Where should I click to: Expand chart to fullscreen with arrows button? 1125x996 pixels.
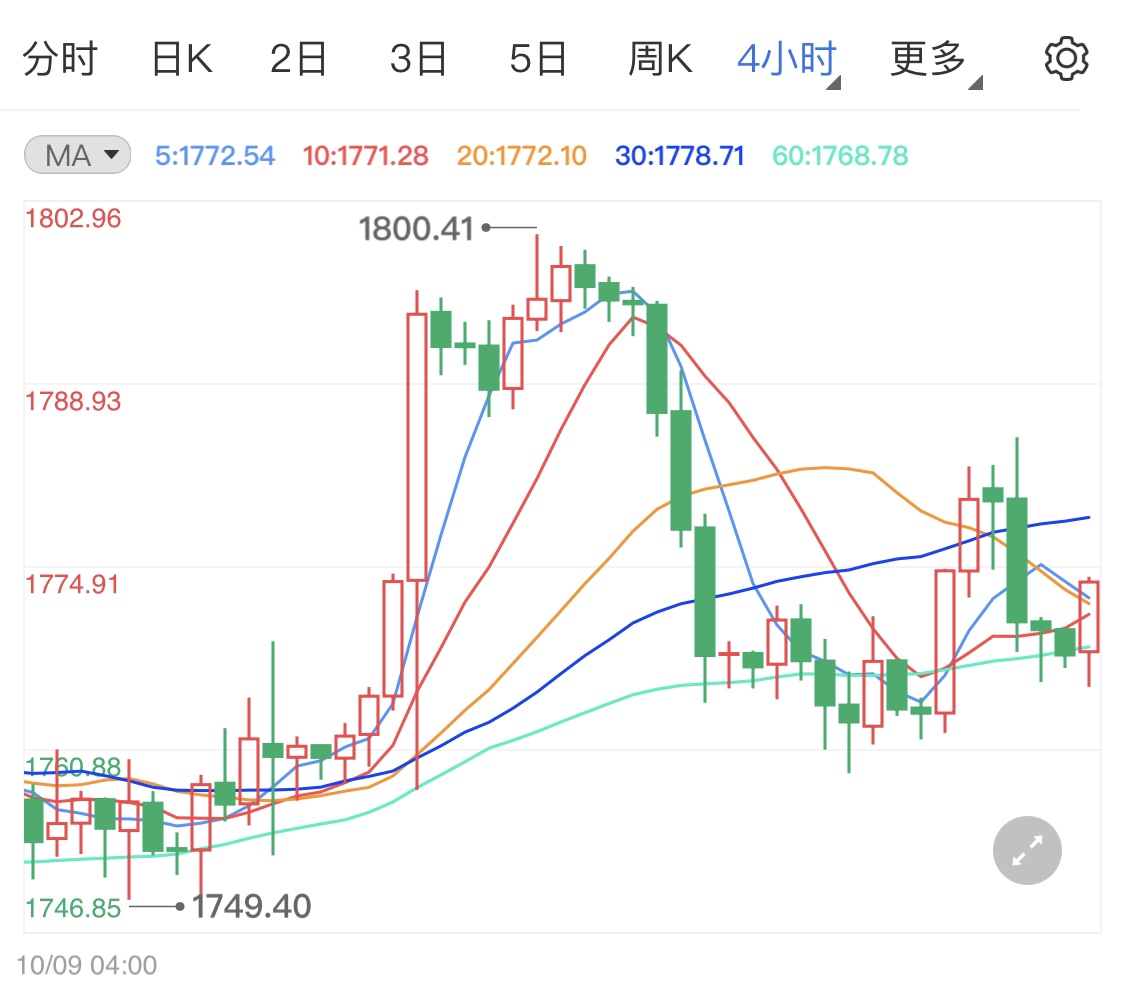point(1027,850)
